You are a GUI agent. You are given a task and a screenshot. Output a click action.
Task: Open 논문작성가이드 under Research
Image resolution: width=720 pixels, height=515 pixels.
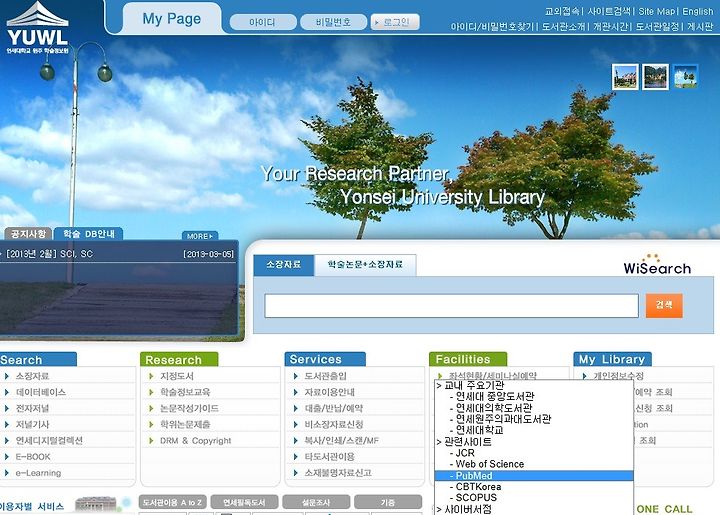click(x=189, y=409)
